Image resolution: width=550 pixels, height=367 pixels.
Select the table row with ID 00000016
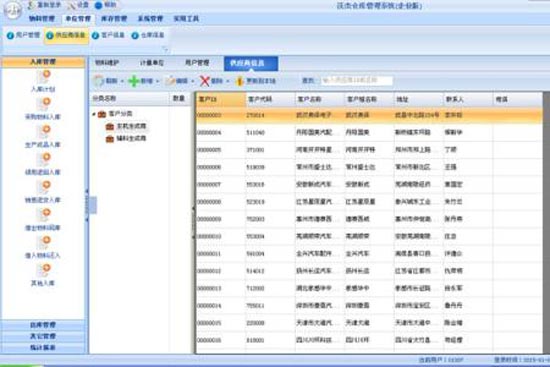(369, 340)
